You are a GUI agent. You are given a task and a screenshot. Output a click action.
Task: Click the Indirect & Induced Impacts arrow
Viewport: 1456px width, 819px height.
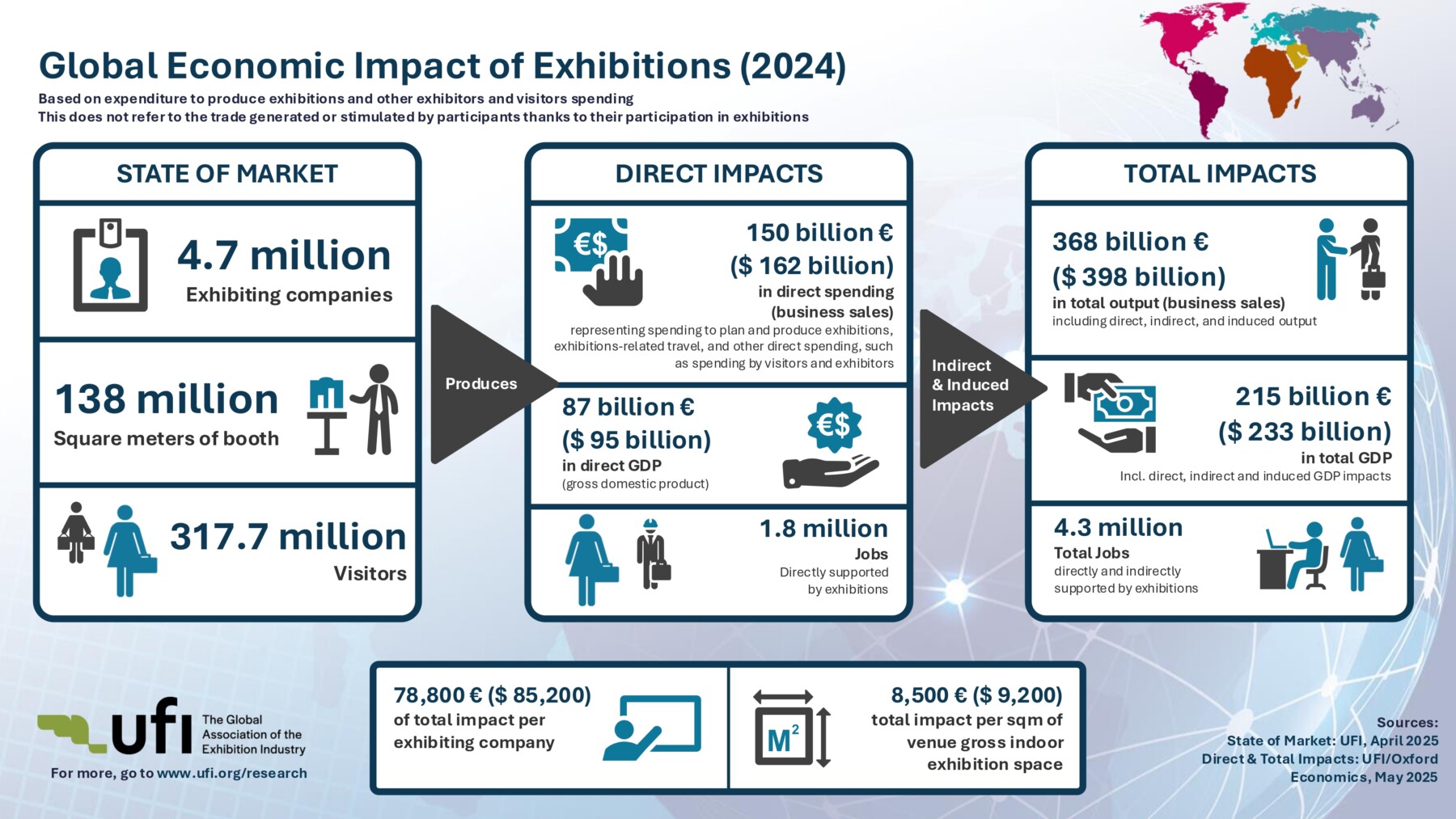point(982,387)
